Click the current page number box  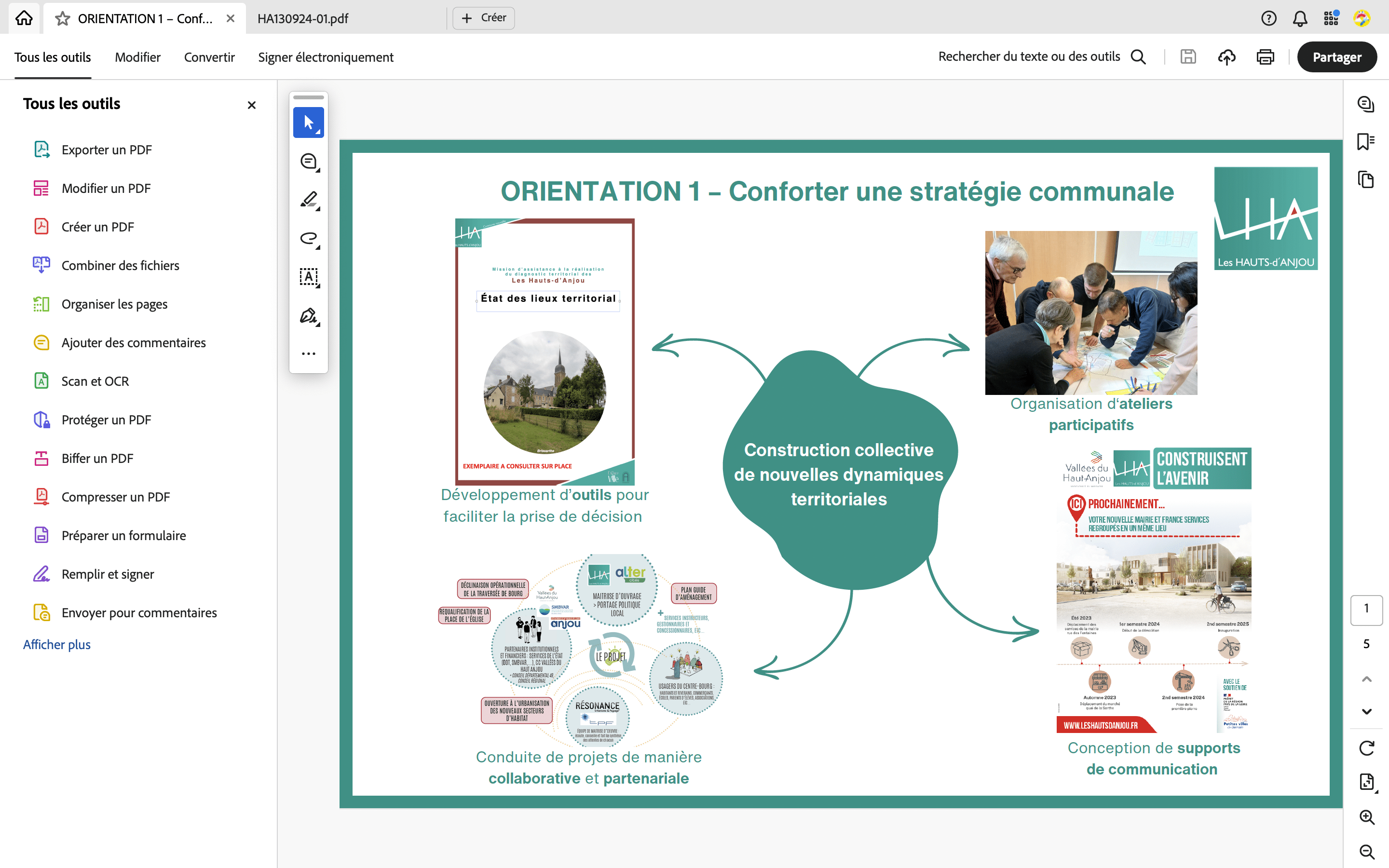(x=1366, y=609)
